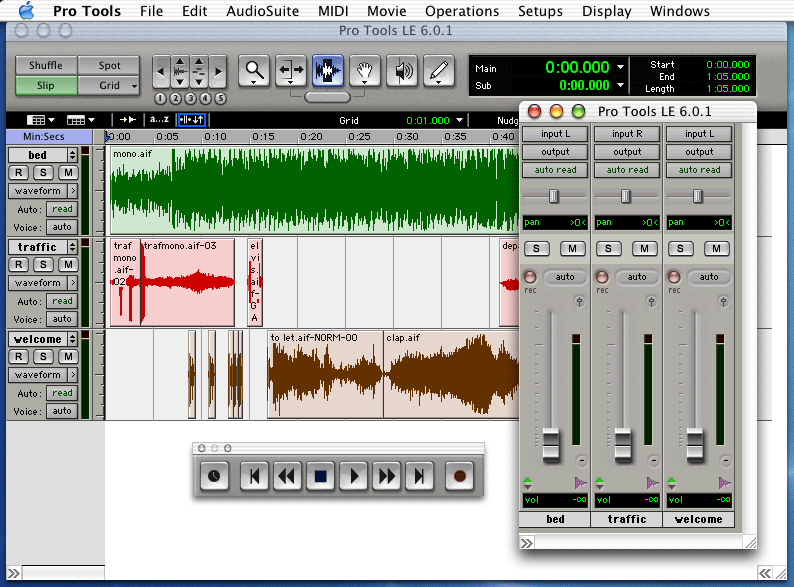Open bed track view waveform selector

tap(43, 191)
